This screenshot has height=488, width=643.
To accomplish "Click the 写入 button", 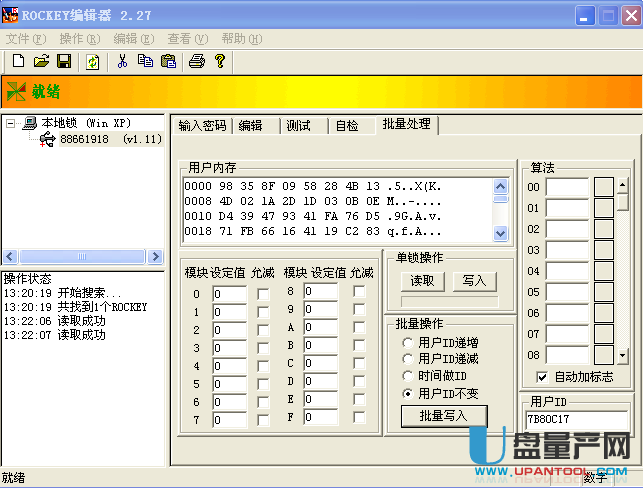I will 474,281.
